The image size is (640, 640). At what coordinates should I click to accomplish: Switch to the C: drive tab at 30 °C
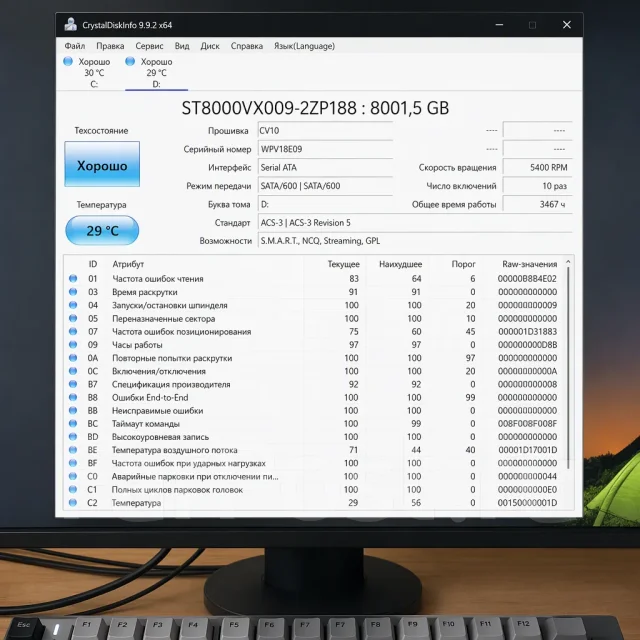(87, 73)
